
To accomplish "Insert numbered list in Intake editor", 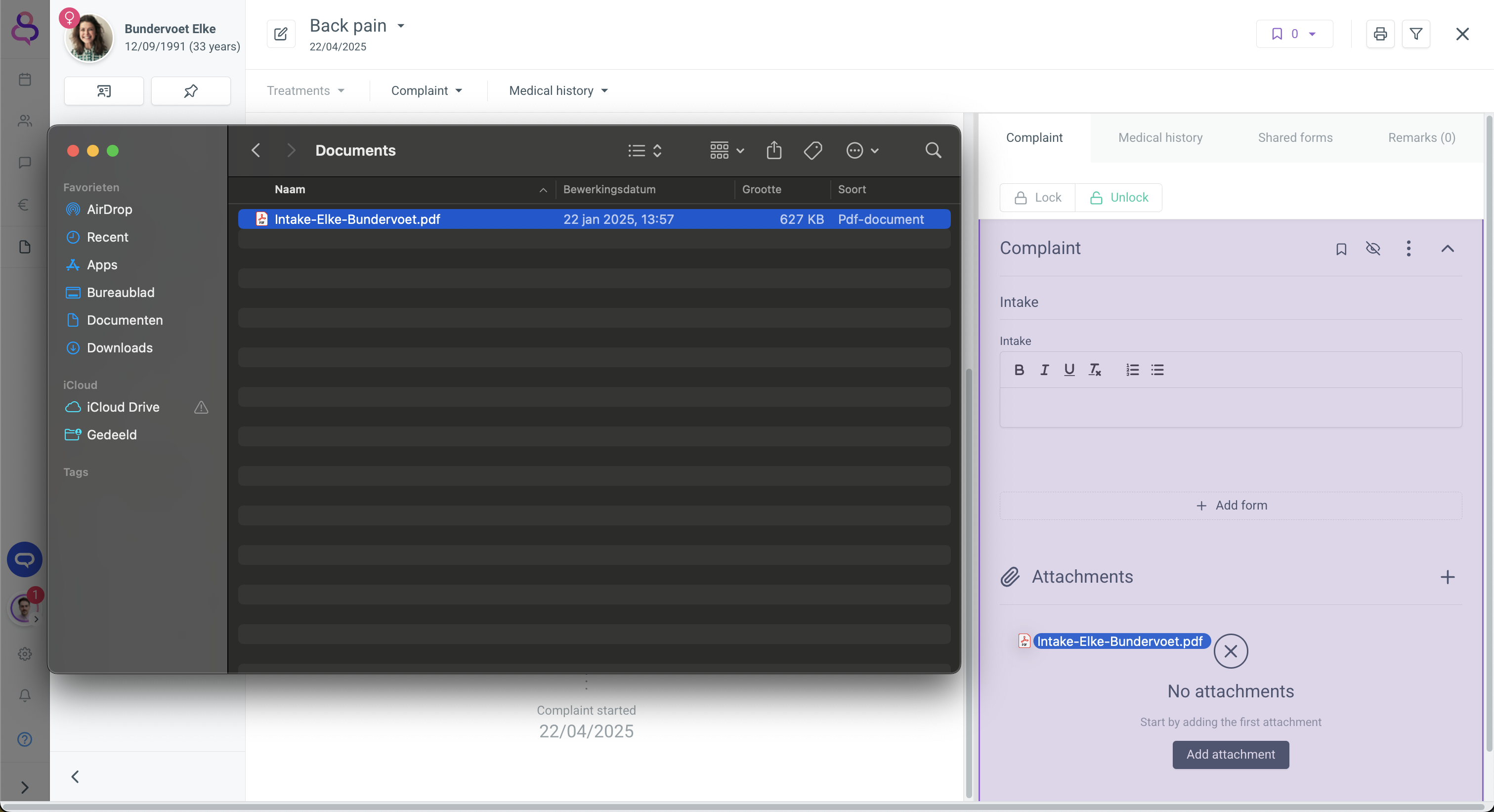I will (x=1132, y=370).
